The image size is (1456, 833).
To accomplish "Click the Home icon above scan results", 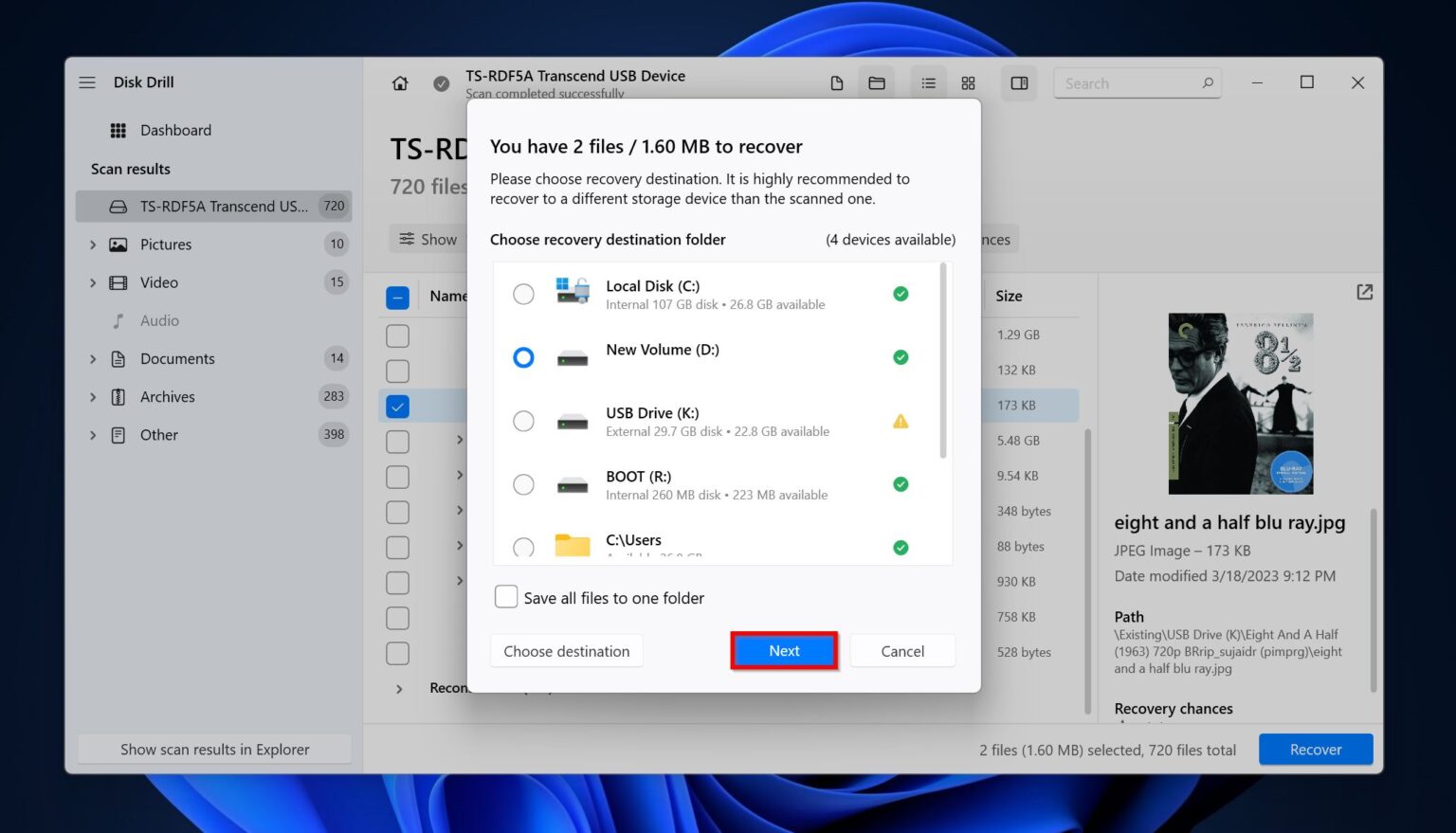I will (x=400, y=82).
